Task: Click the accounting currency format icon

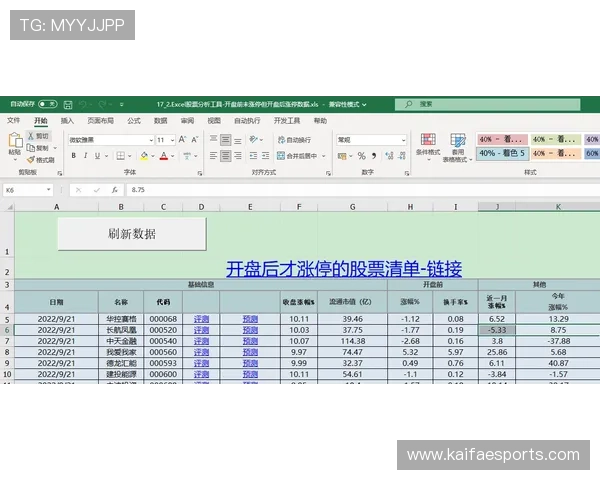Action: point(342,156)
